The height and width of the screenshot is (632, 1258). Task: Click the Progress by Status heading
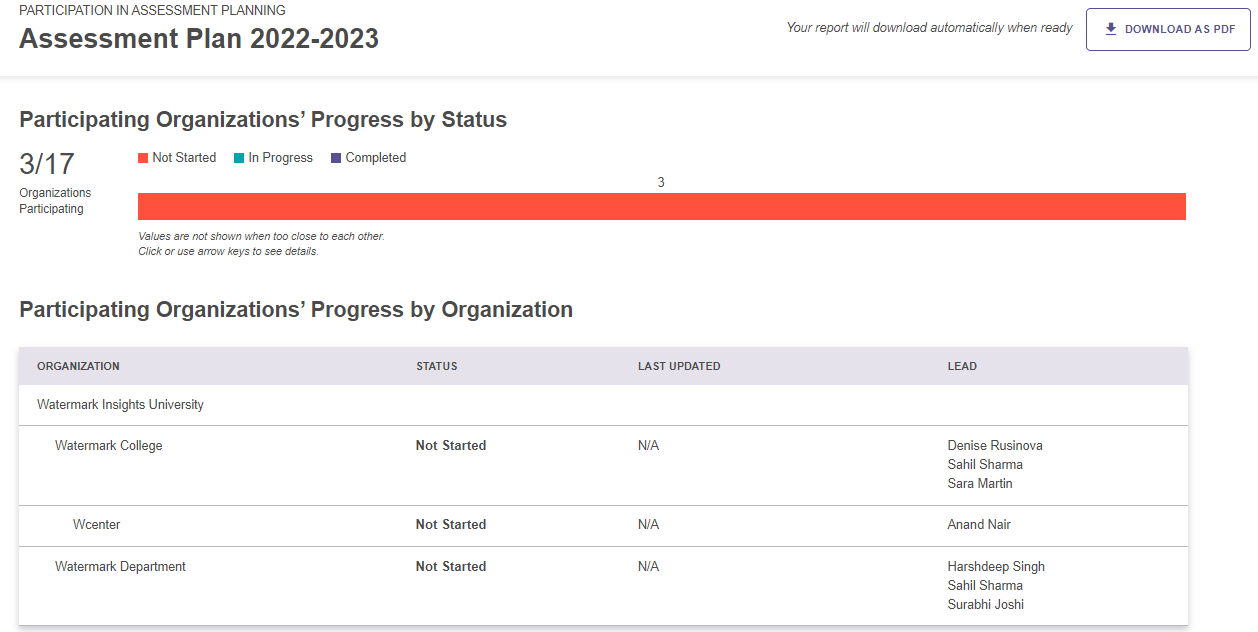click(x=263, y=120)
